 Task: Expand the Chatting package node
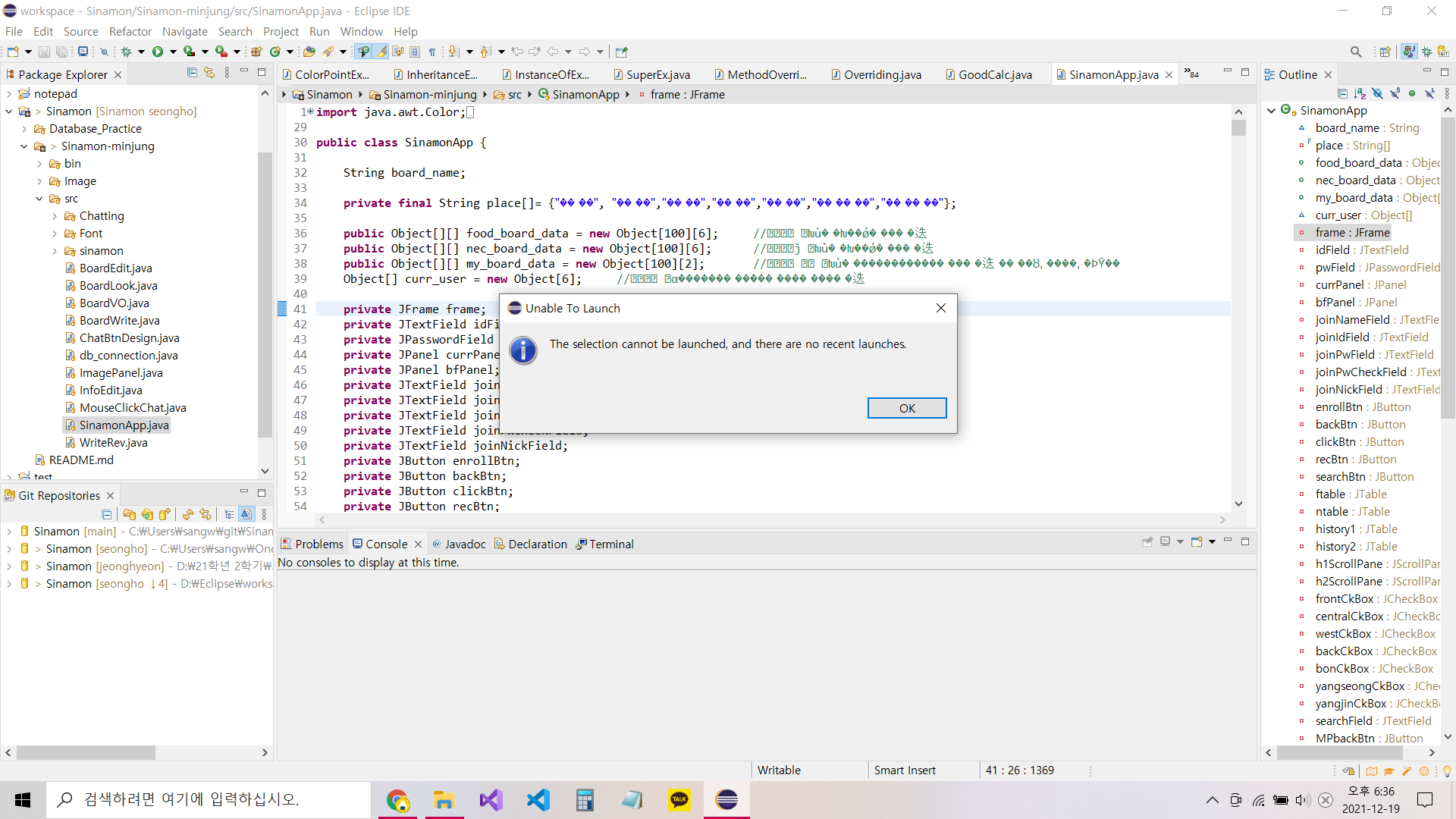(55, 216)
